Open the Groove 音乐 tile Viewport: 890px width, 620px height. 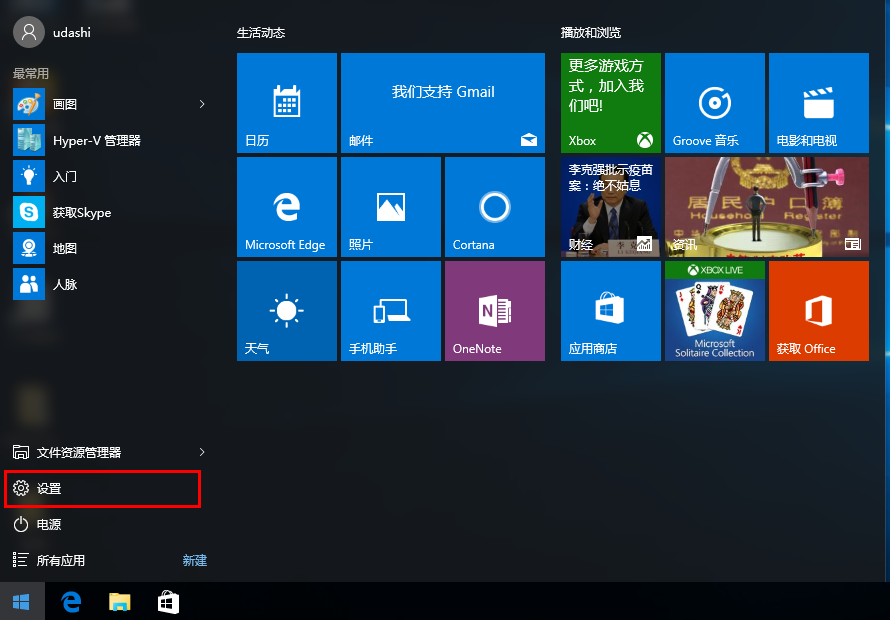[715, 103]
